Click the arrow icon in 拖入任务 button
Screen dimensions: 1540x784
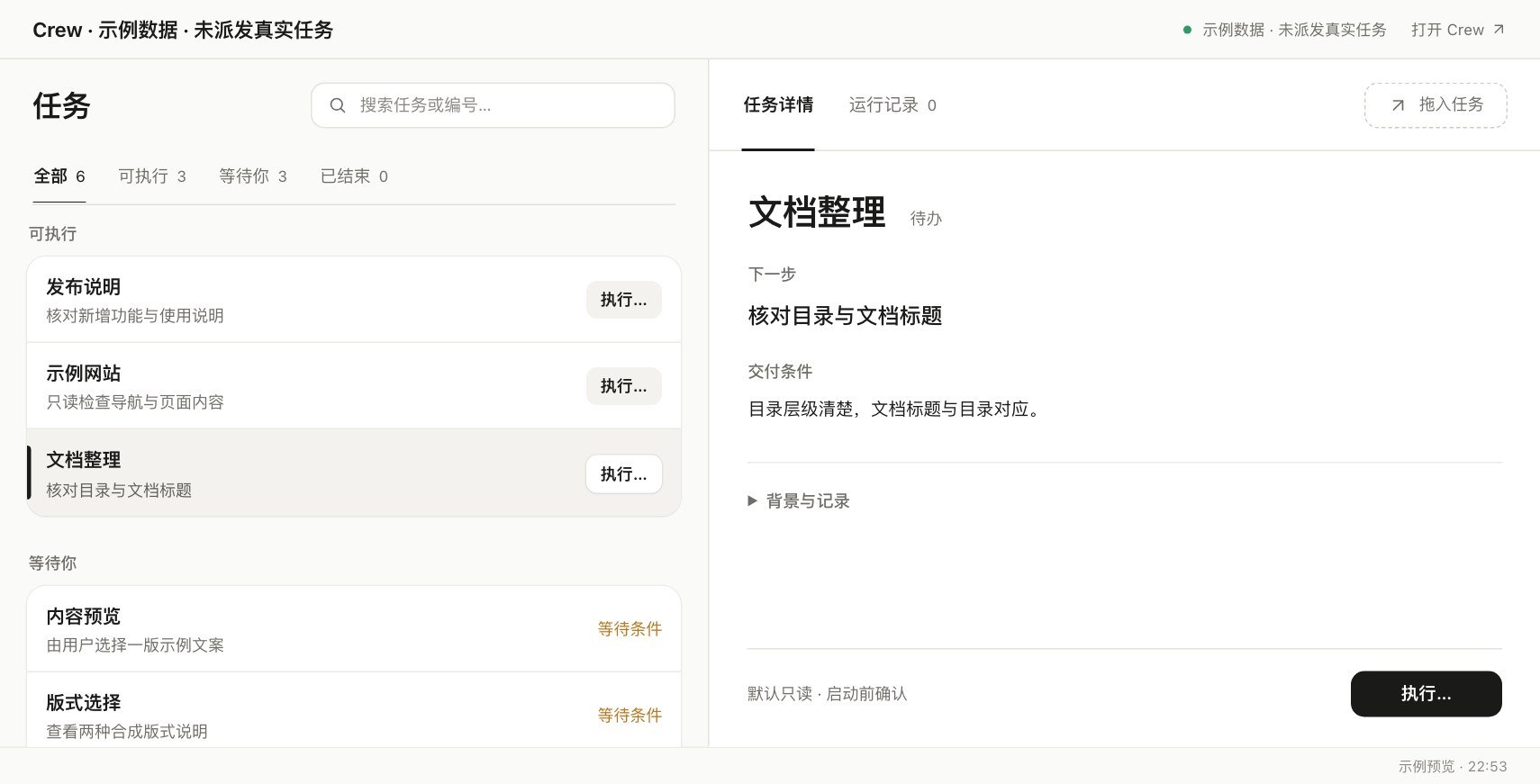[x=1398, y=105]
